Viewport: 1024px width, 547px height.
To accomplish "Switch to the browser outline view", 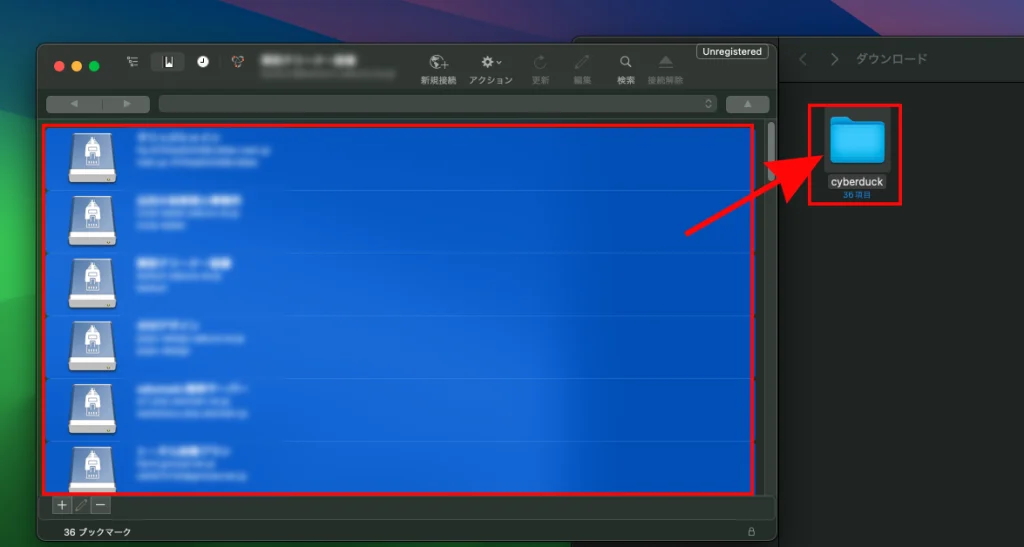I will [133, 62].
